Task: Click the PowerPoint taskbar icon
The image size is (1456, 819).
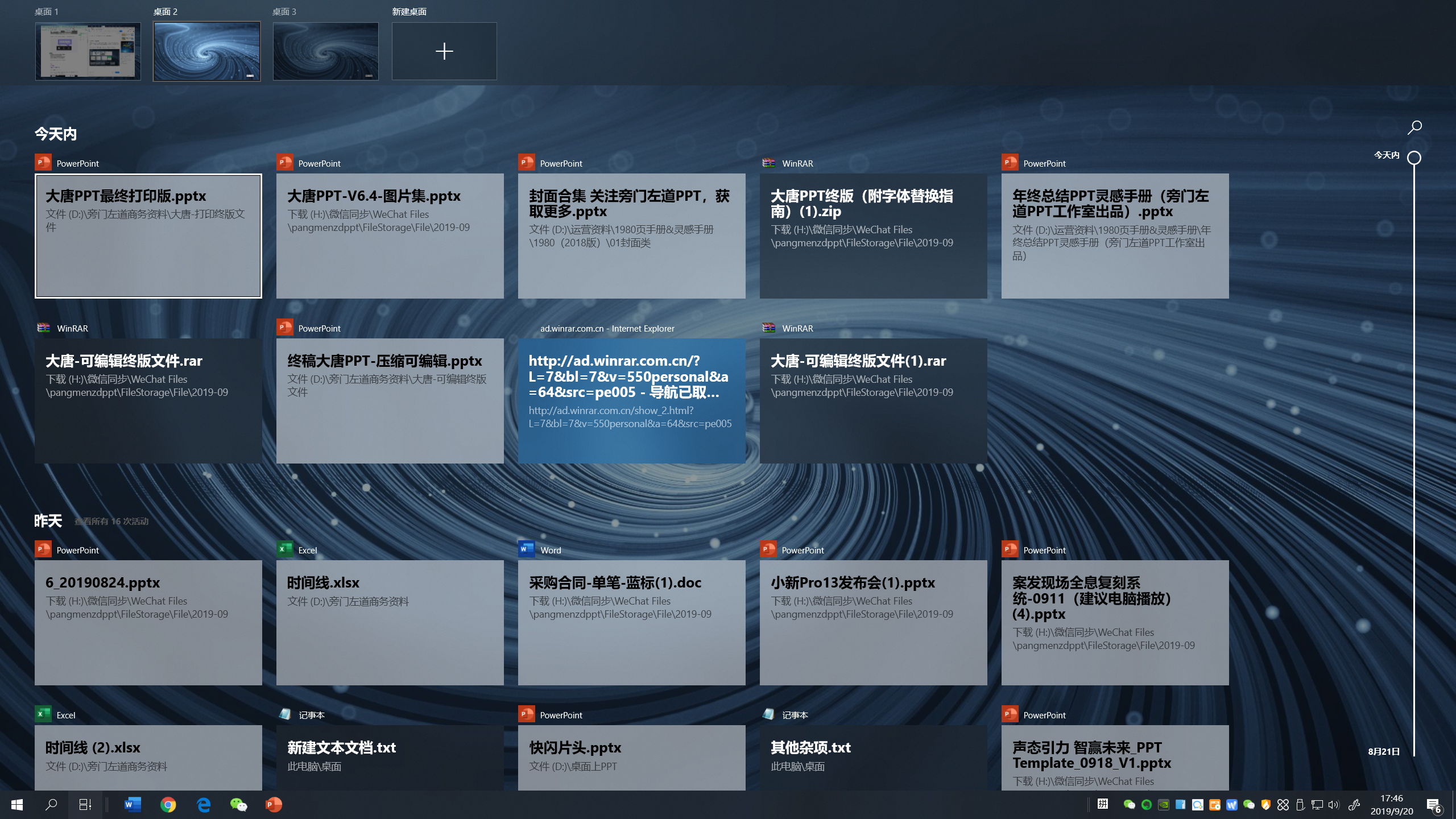Action: pos(274,804)
